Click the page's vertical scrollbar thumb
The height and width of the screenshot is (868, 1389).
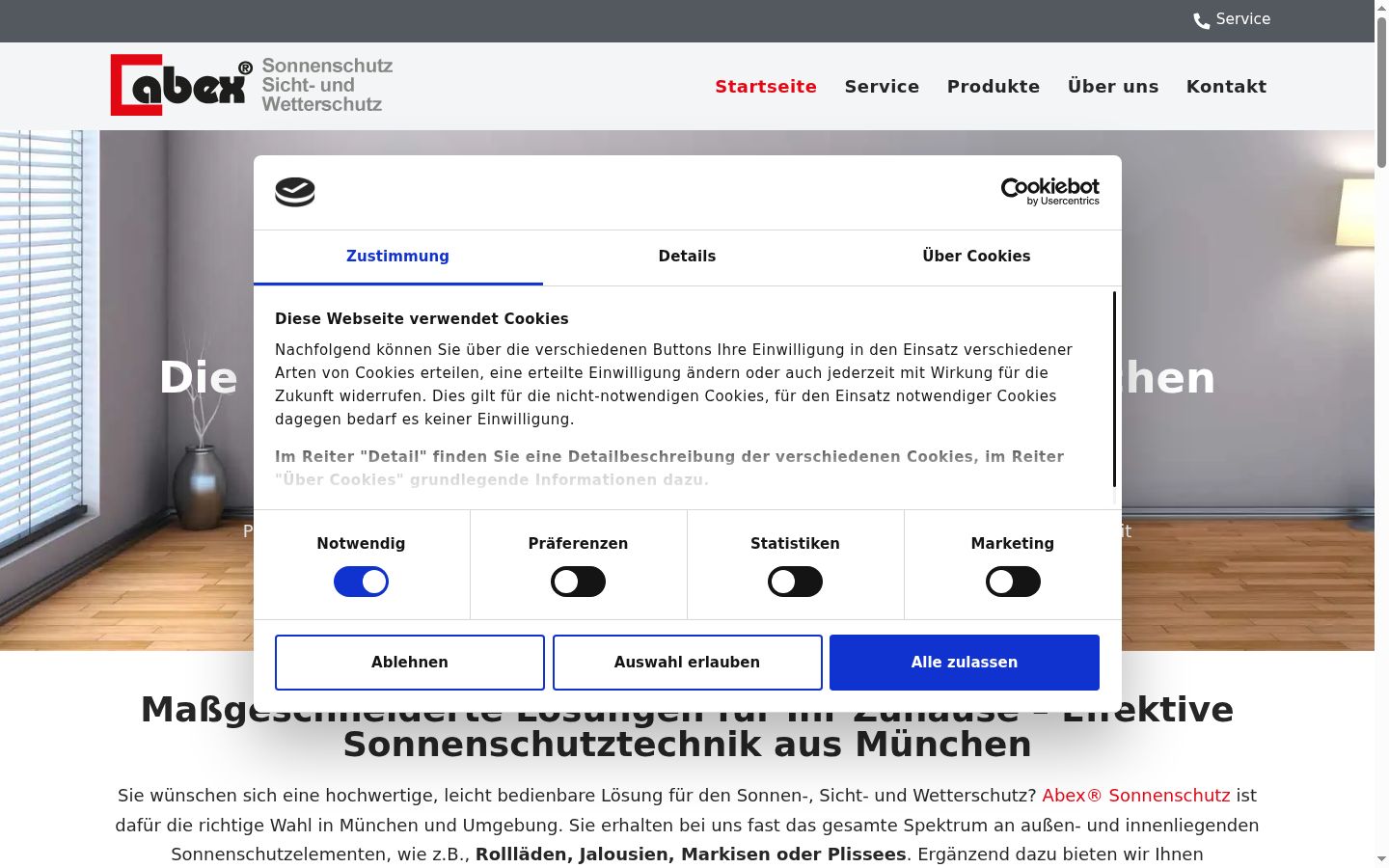(1381, 92)
